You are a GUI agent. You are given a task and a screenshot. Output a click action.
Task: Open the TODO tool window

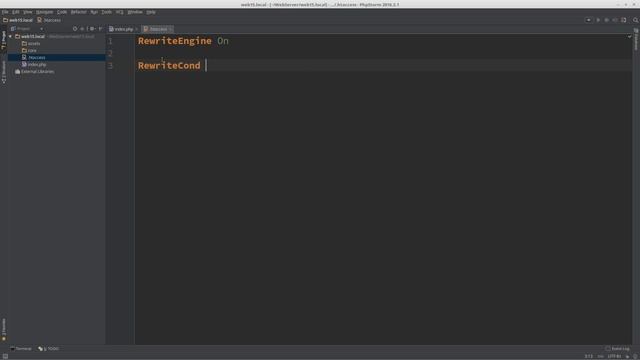pyautogui.click(x=49, y=349)
